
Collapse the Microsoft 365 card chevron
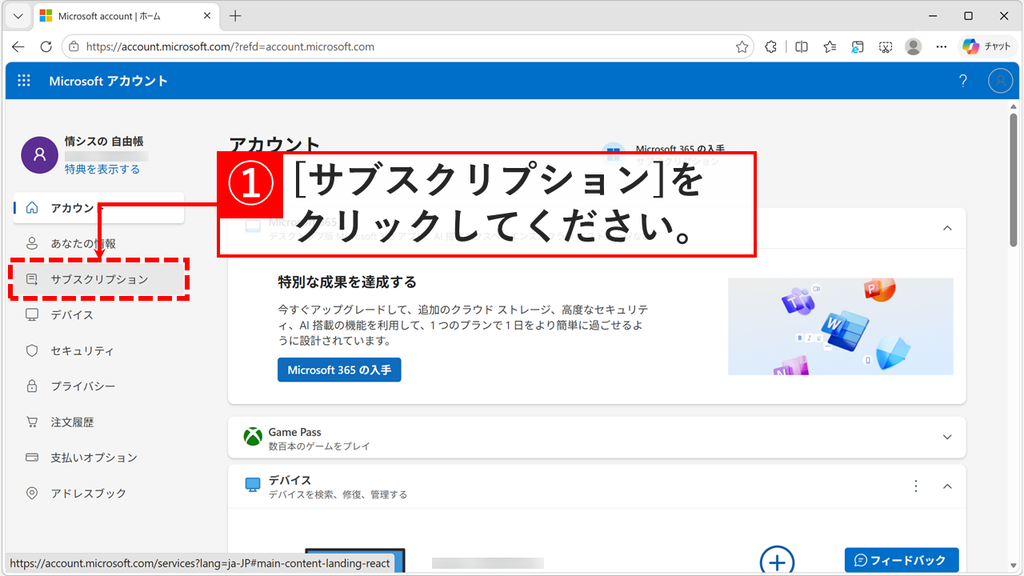pos(947,228)
